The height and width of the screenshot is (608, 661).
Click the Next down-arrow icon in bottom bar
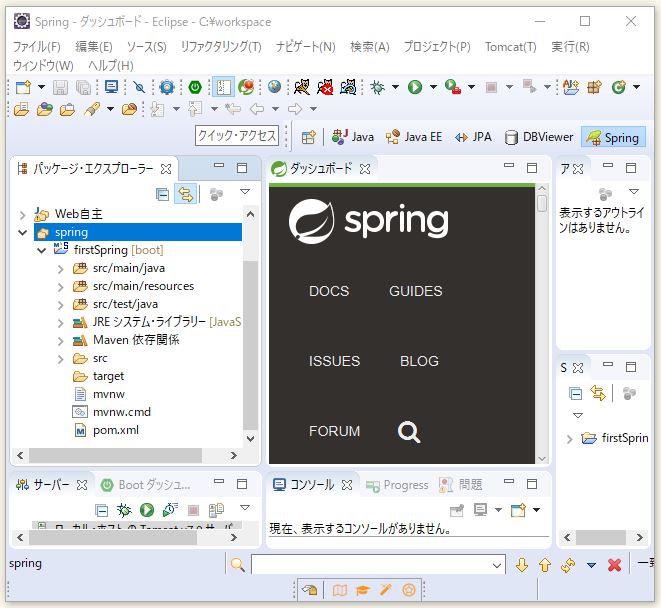click(x=522, y=565)
